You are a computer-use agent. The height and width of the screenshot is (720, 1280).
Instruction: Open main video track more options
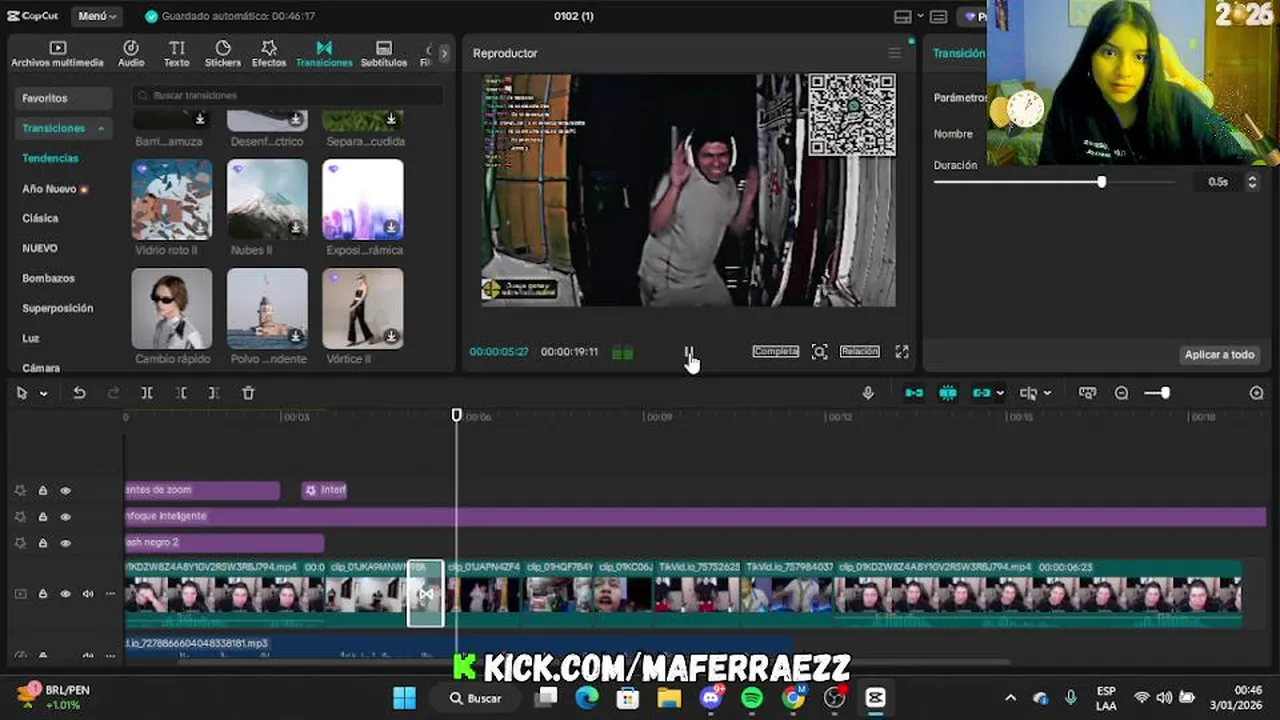[x=109, y=594]
